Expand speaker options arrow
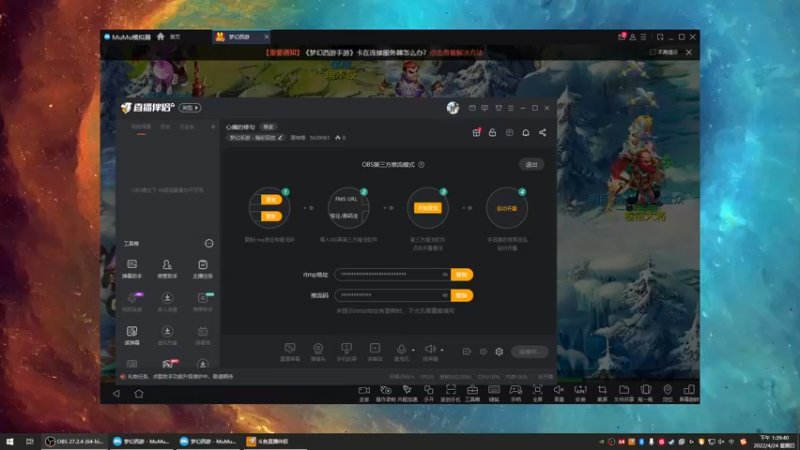The width and height of the screenshot is (800, 450). point(442,350)
